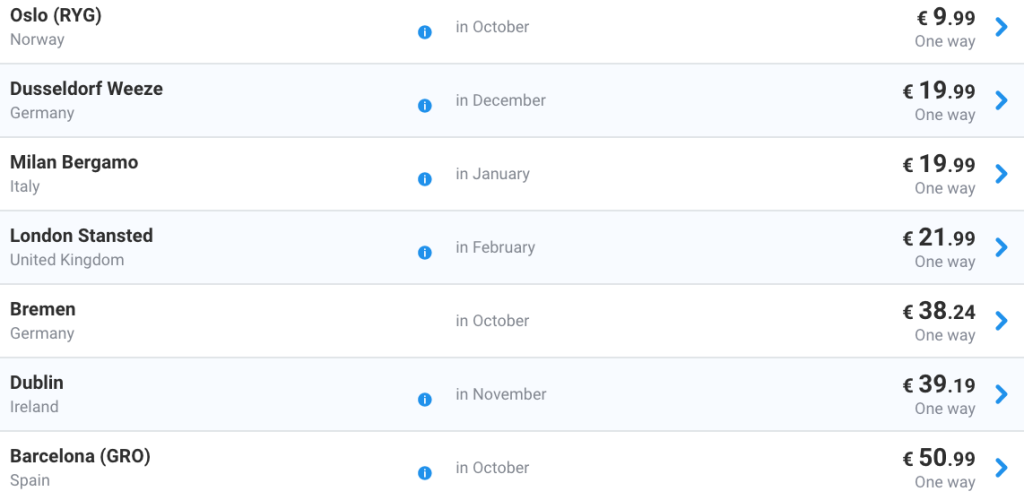The image size is (1024, 500).
Task: Choose the Dusseldorf Weeze destination
Action: (x=86, y=89)
